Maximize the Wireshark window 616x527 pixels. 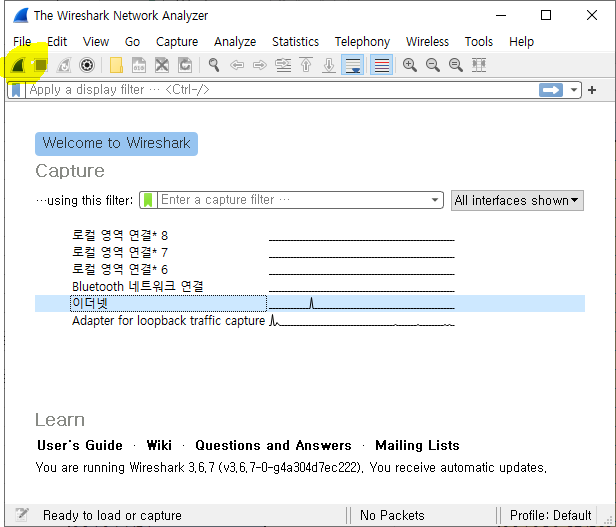[546, 15]
